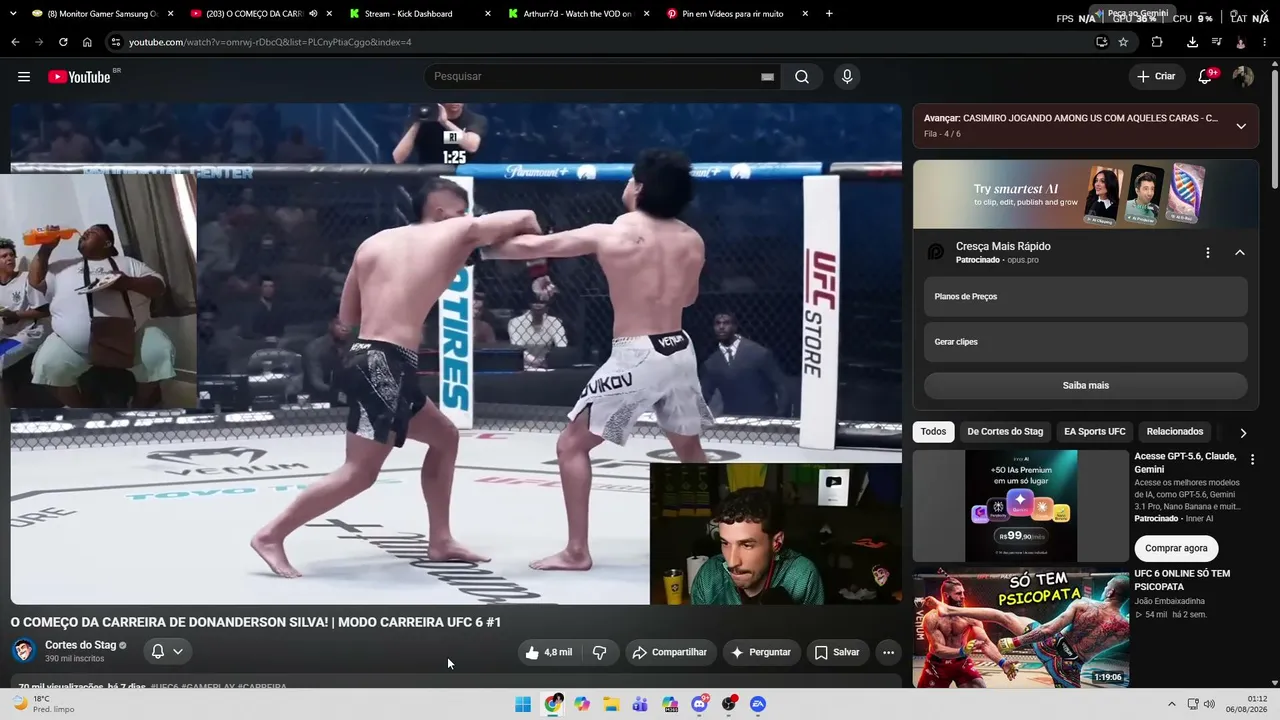Expand the playlist queue panel
Screen dimensions: 1280x720
coord(1241,126)
